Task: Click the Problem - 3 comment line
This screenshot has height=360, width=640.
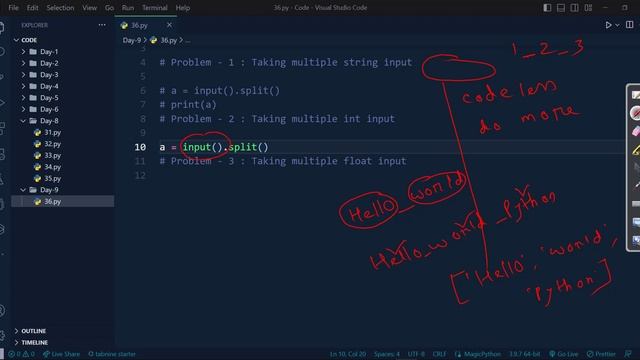Action: [283, 161]
